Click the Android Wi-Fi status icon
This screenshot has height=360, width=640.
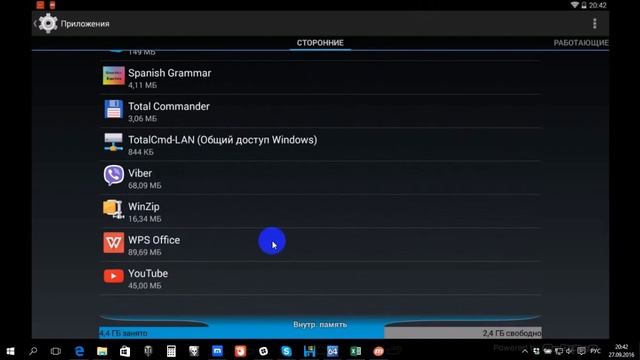(574, 5)
